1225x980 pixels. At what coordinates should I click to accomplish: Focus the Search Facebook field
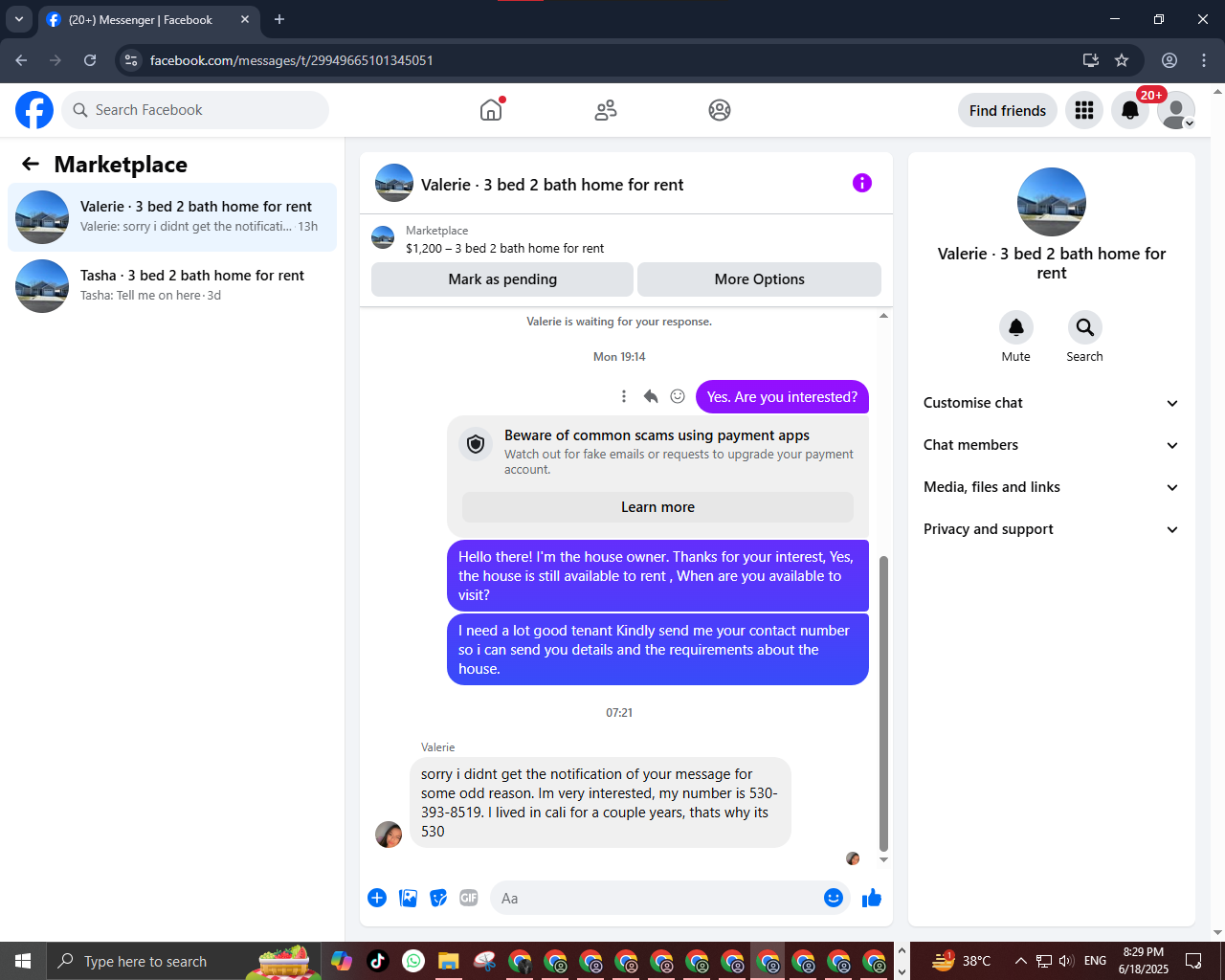[x=195, y=110]
